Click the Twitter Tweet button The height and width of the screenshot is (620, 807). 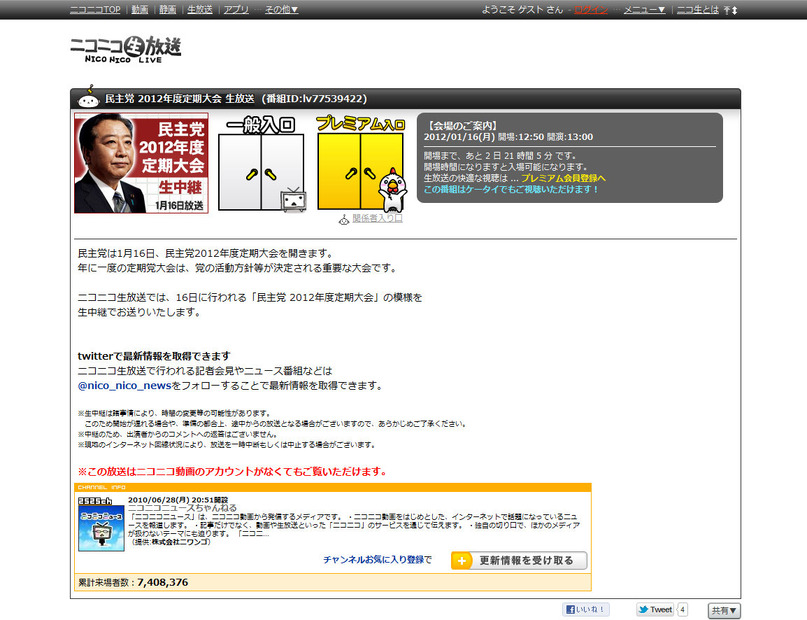655,610
